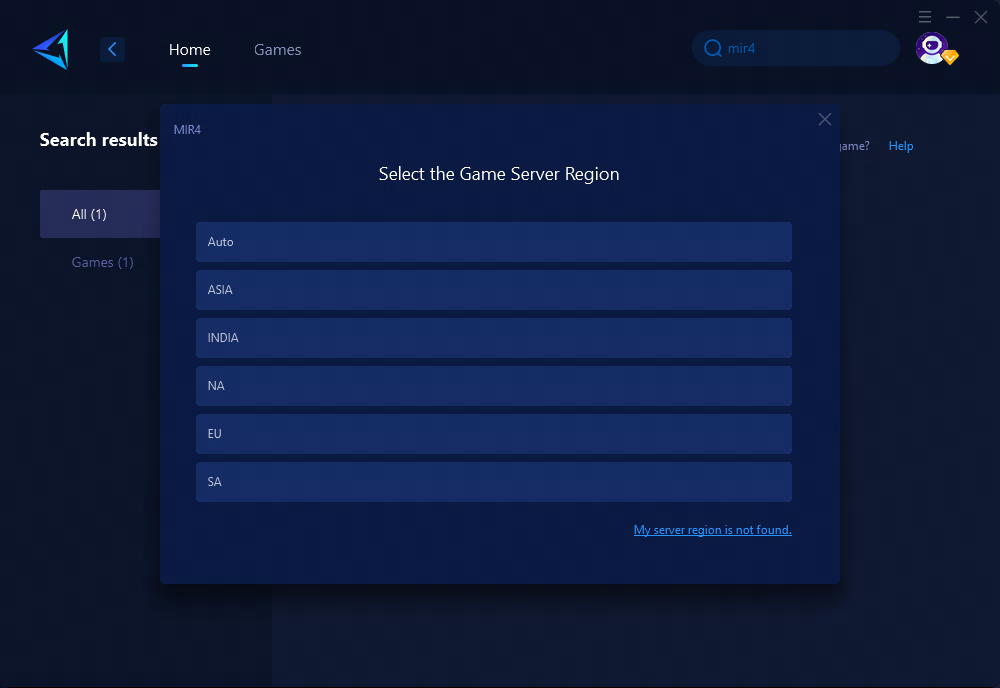
Task: Choose the SA server region
Action: 494,481
